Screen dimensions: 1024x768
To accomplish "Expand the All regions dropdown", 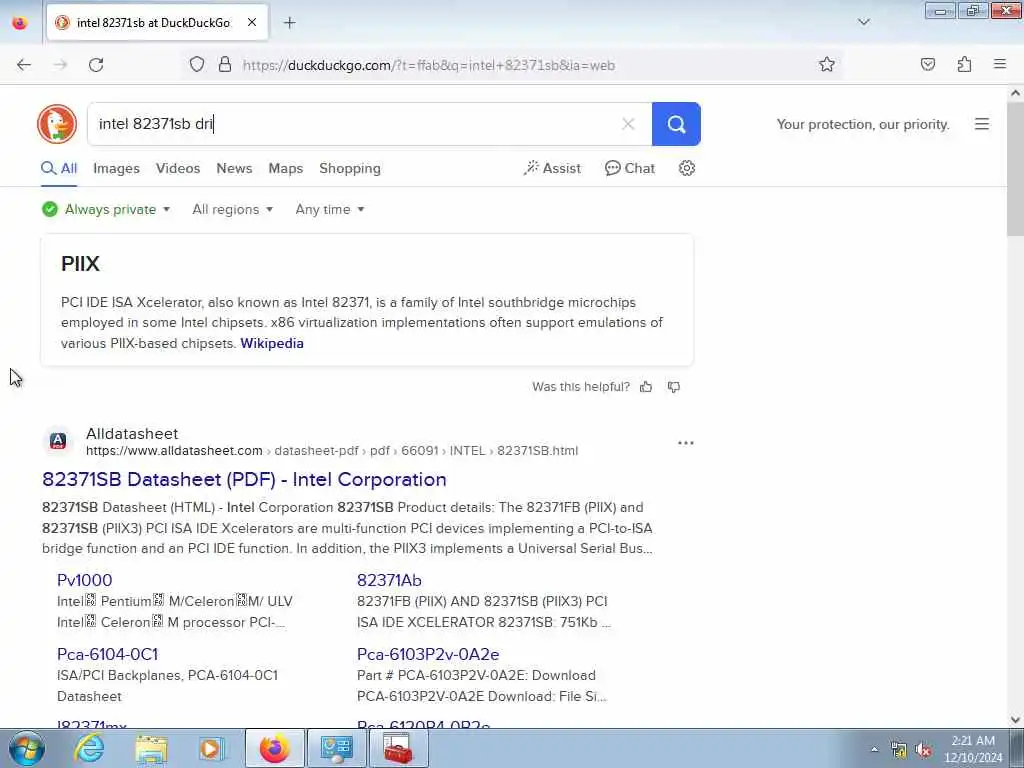I will 232,210.
